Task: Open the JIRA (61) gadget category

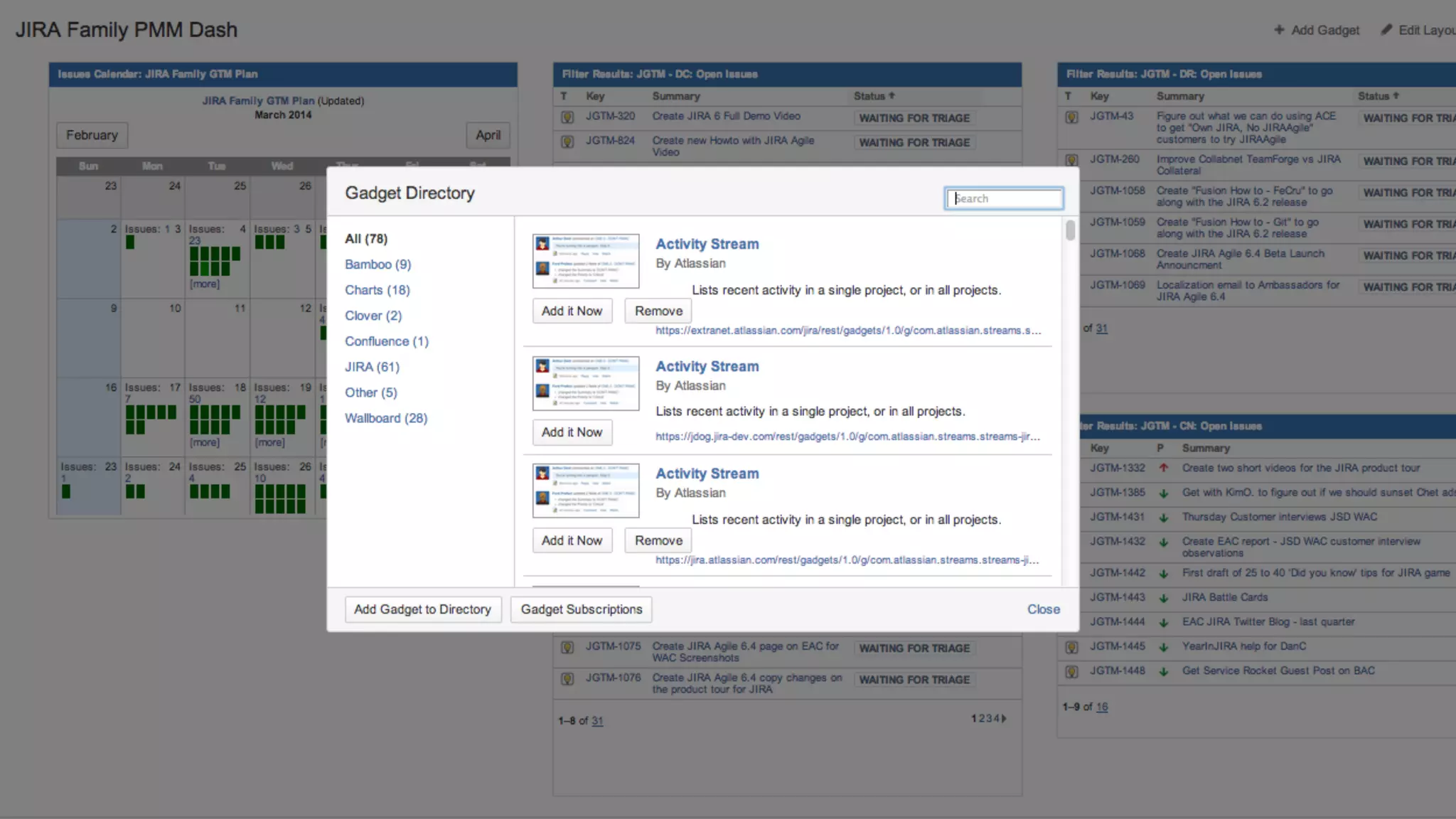Action: click(372, 367)
